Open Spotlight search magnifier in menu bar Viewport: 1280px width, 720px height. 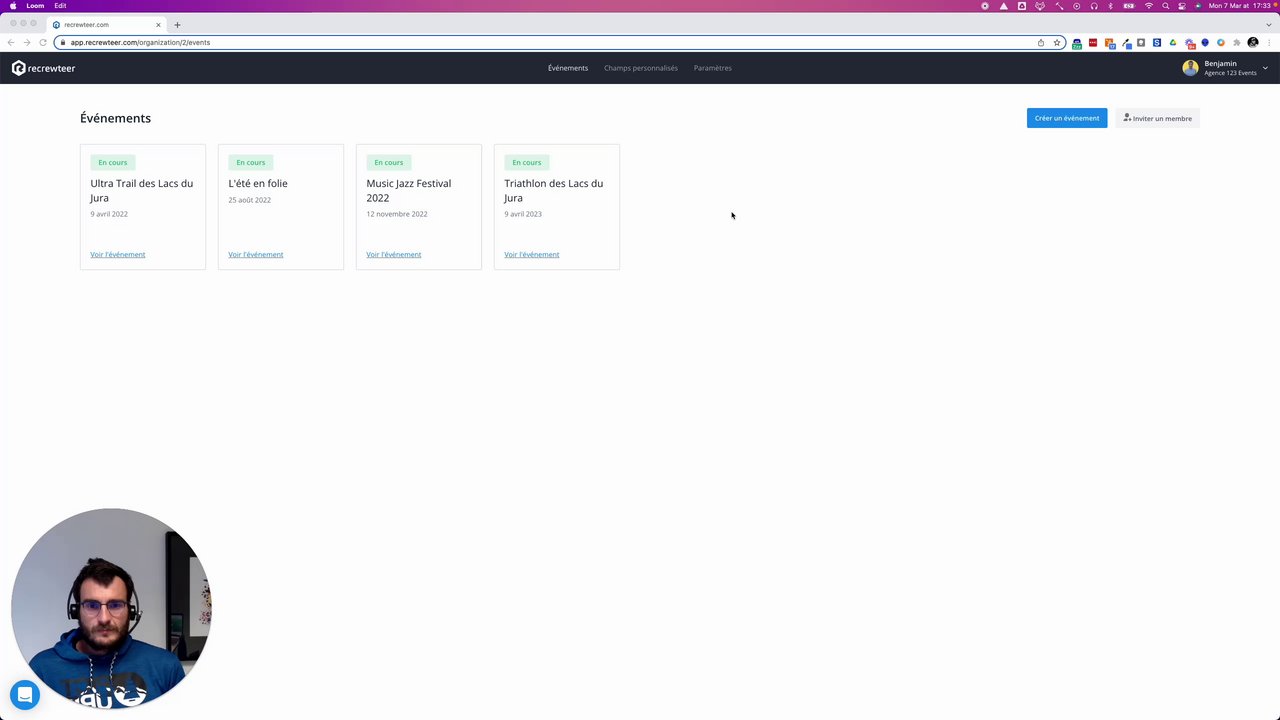click(x=1166, y=6)
